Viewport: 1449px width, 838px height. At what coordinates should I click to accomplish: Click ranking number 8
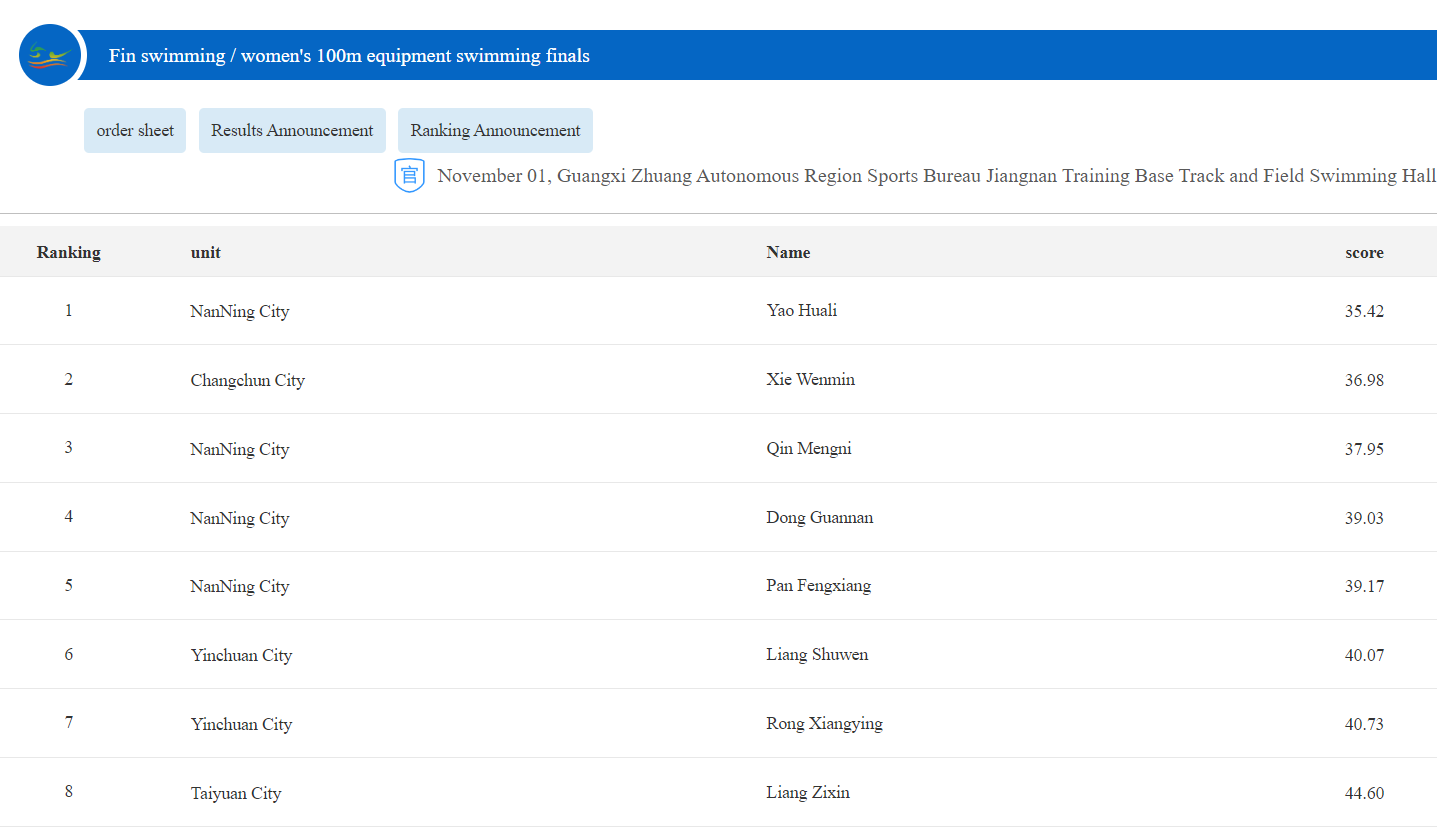[69, 792]
